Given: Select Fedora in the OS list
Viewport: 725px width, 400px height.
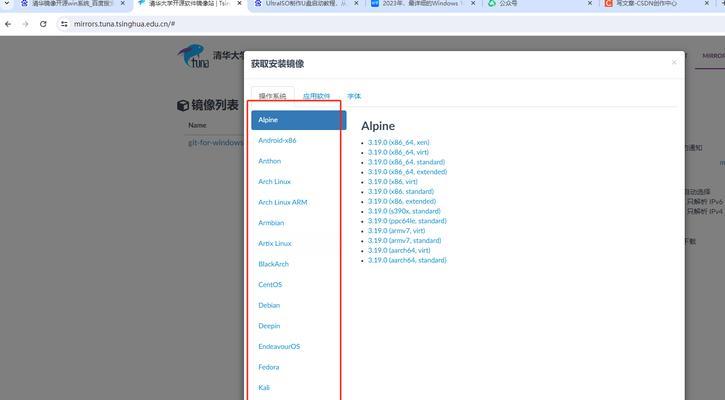Looking at the screenshot, I should [x=269, y=367].
